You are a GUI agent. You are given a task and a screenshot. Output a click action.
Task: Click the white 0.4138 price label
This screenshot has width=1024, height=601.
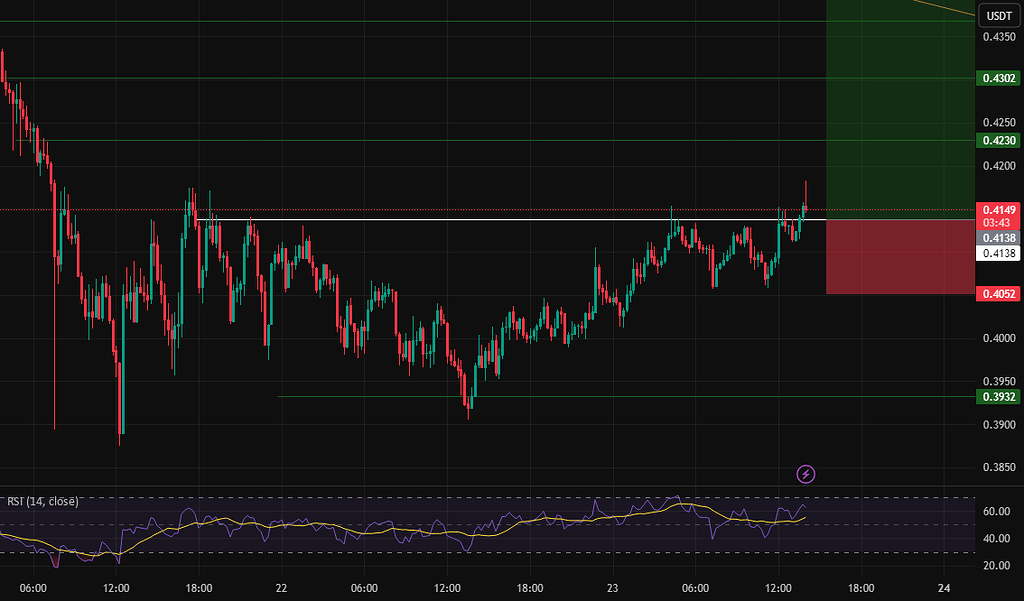coord(999,253)
